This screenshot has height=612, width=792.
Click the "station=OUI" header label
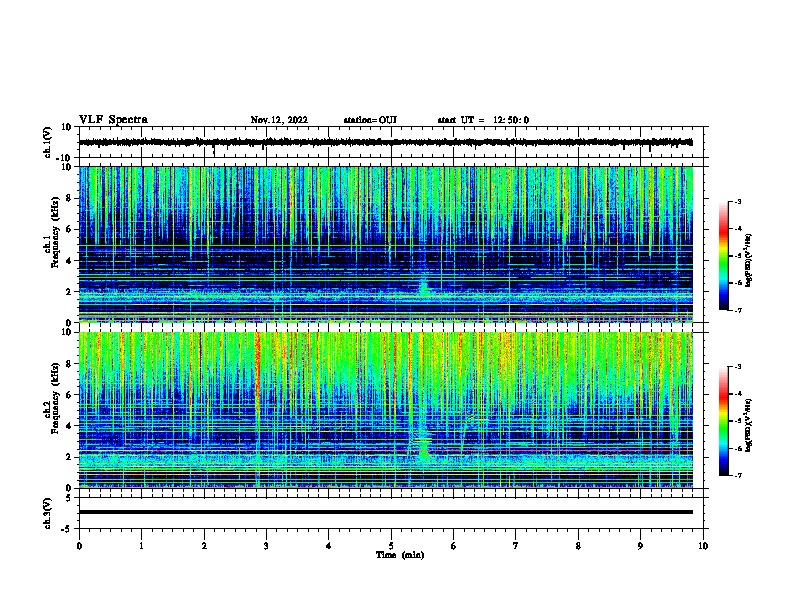[x=370, y=120]
